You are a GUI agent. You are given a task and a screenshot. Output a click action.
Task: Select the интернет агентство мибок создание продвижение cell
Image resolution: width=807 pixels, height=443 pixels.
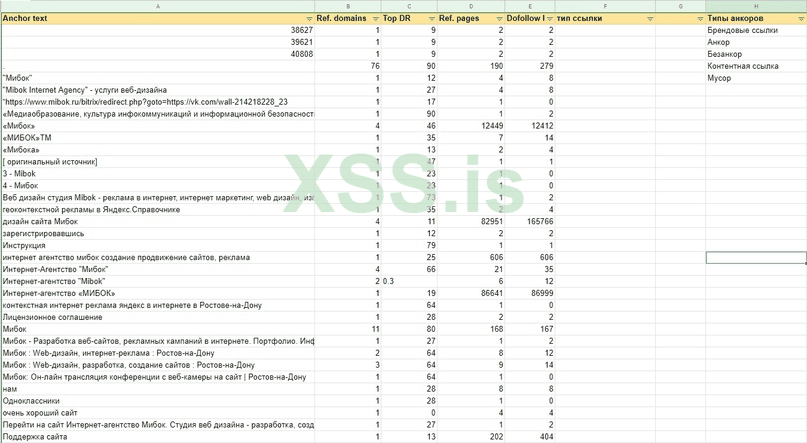pos(158,257)
